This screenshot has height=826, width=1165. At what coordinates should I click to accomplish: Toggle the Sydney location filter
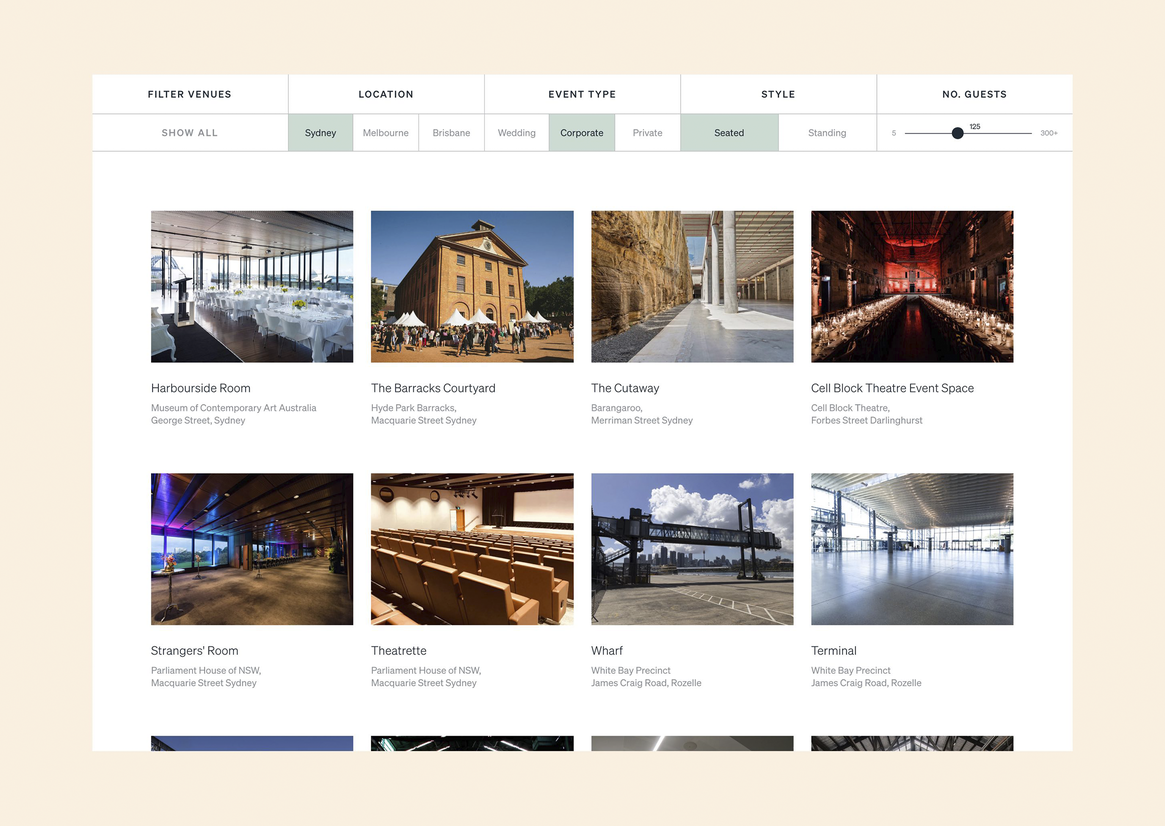pos(320,133)
